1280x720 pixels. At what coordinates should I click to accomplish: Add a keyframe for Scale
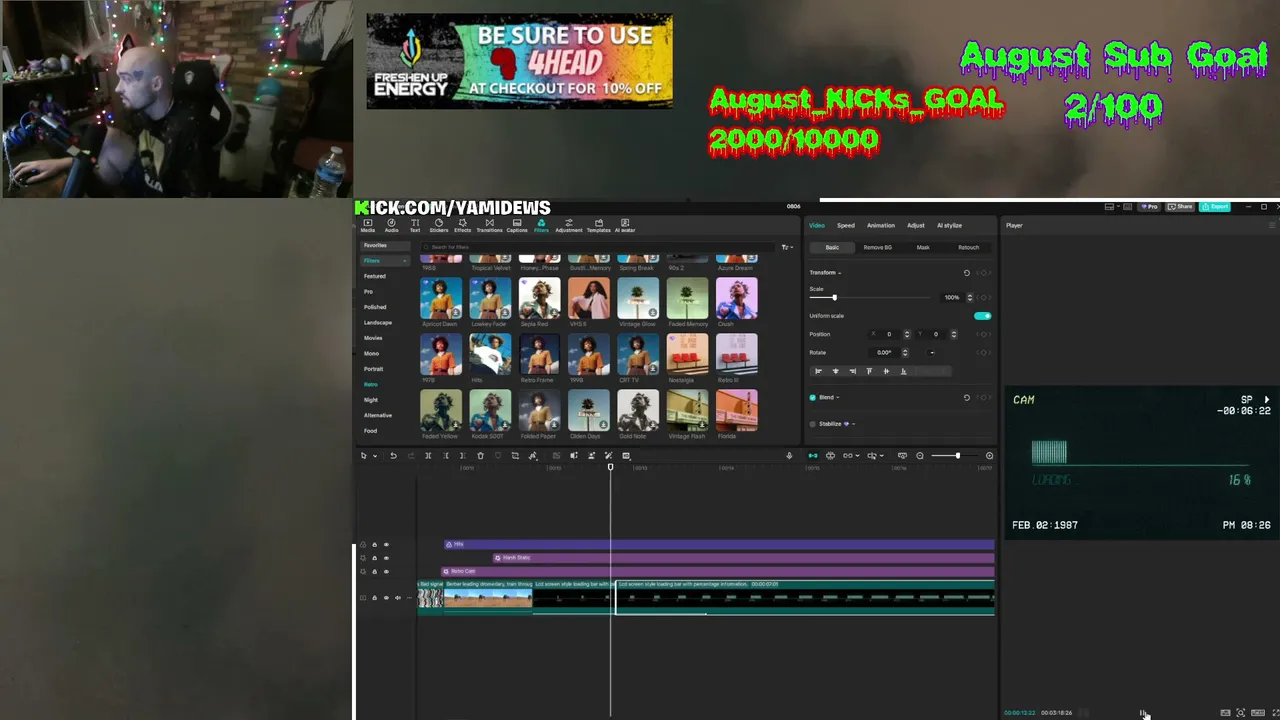click(984, 297)
